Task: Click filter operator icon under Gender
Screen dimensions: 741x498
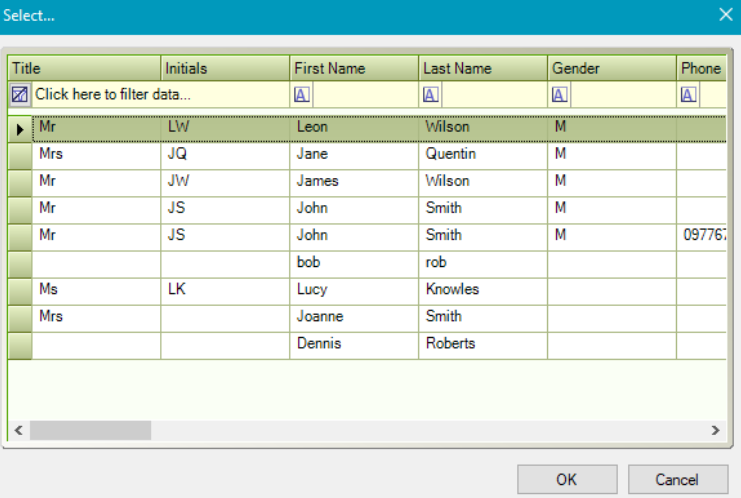Action: coord(560,95)
